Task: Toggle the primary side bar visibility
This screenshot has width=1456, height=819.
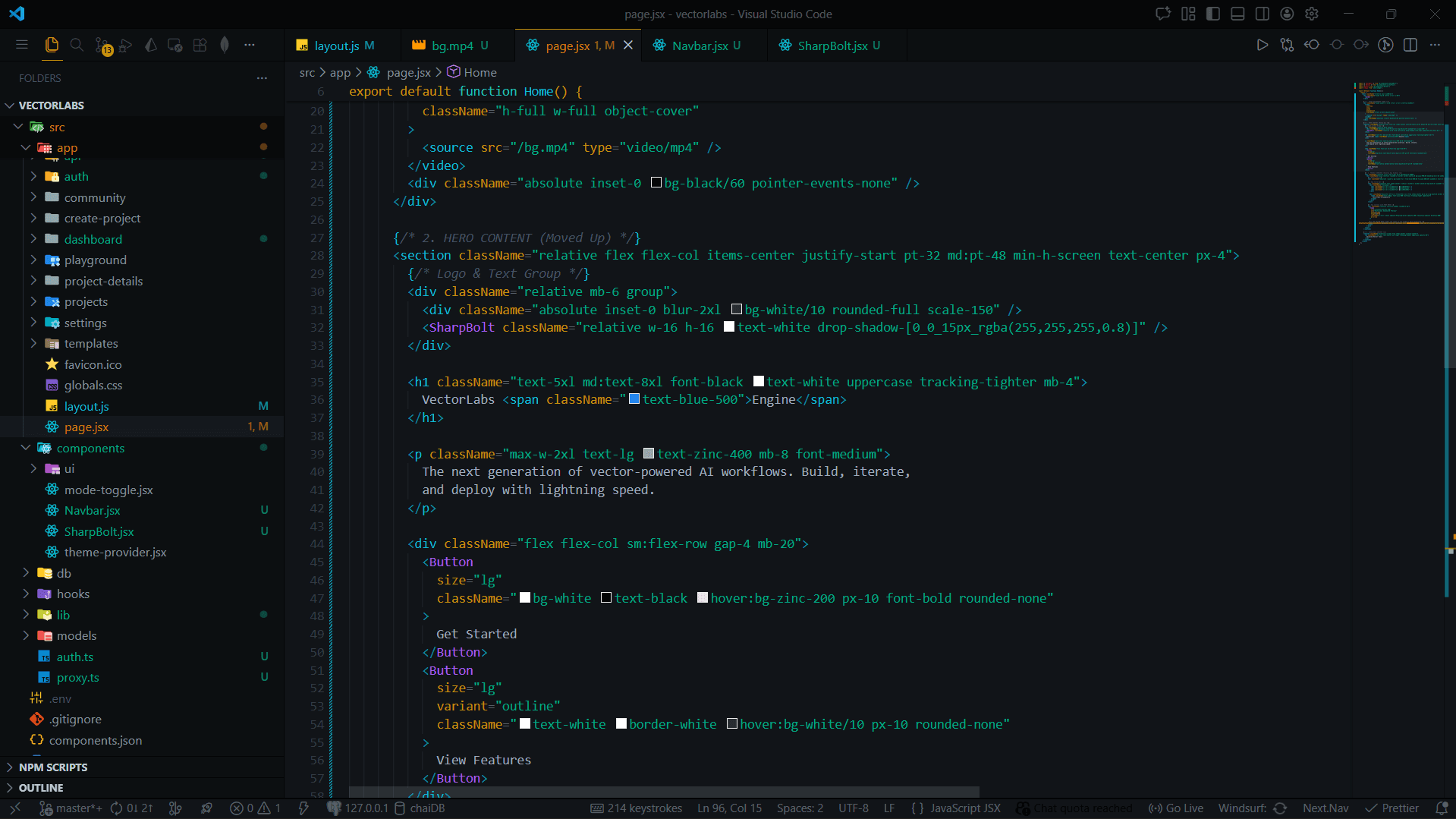Action: (x=1213, y=14)
